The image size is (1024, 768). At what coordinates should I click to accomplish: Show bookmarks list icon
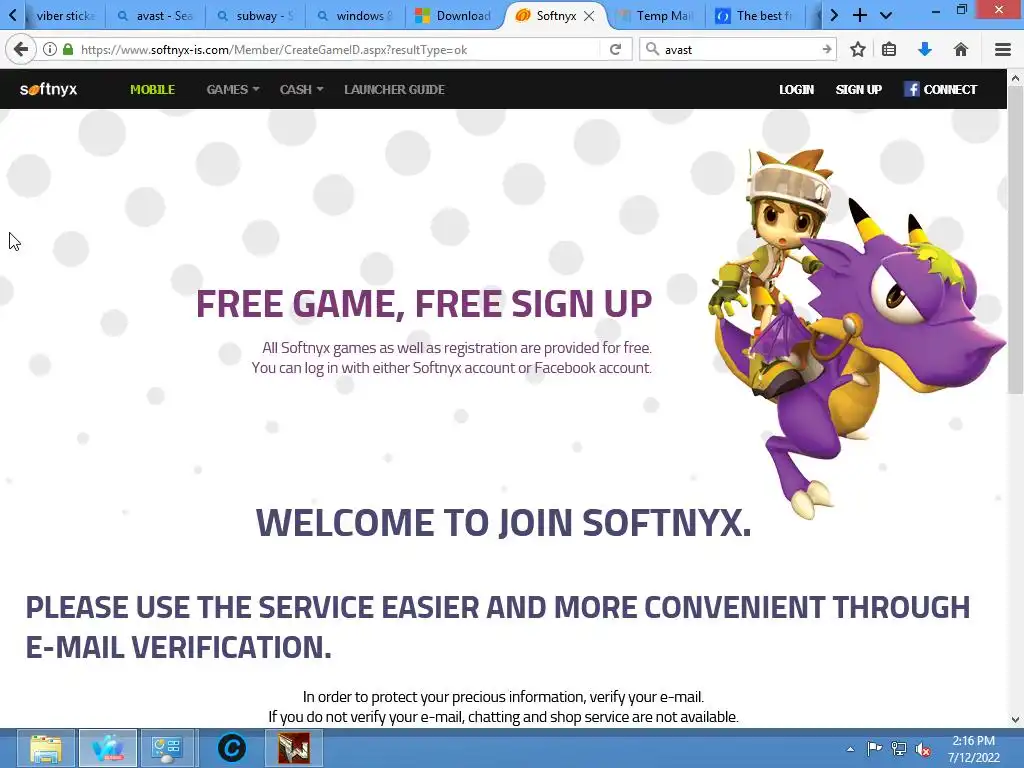(889, 50)
